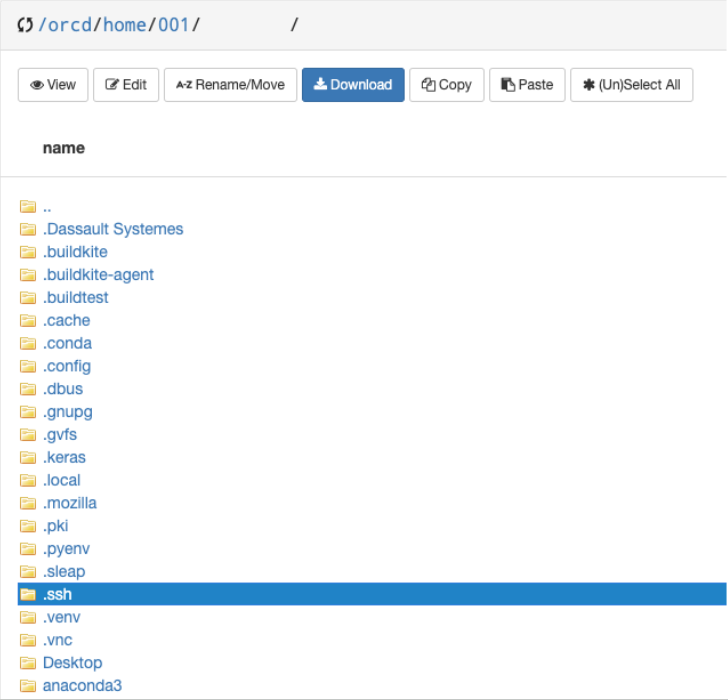Click the folder icon beside .config
Viewport: 728px width, 700px height.
[28, 366]
